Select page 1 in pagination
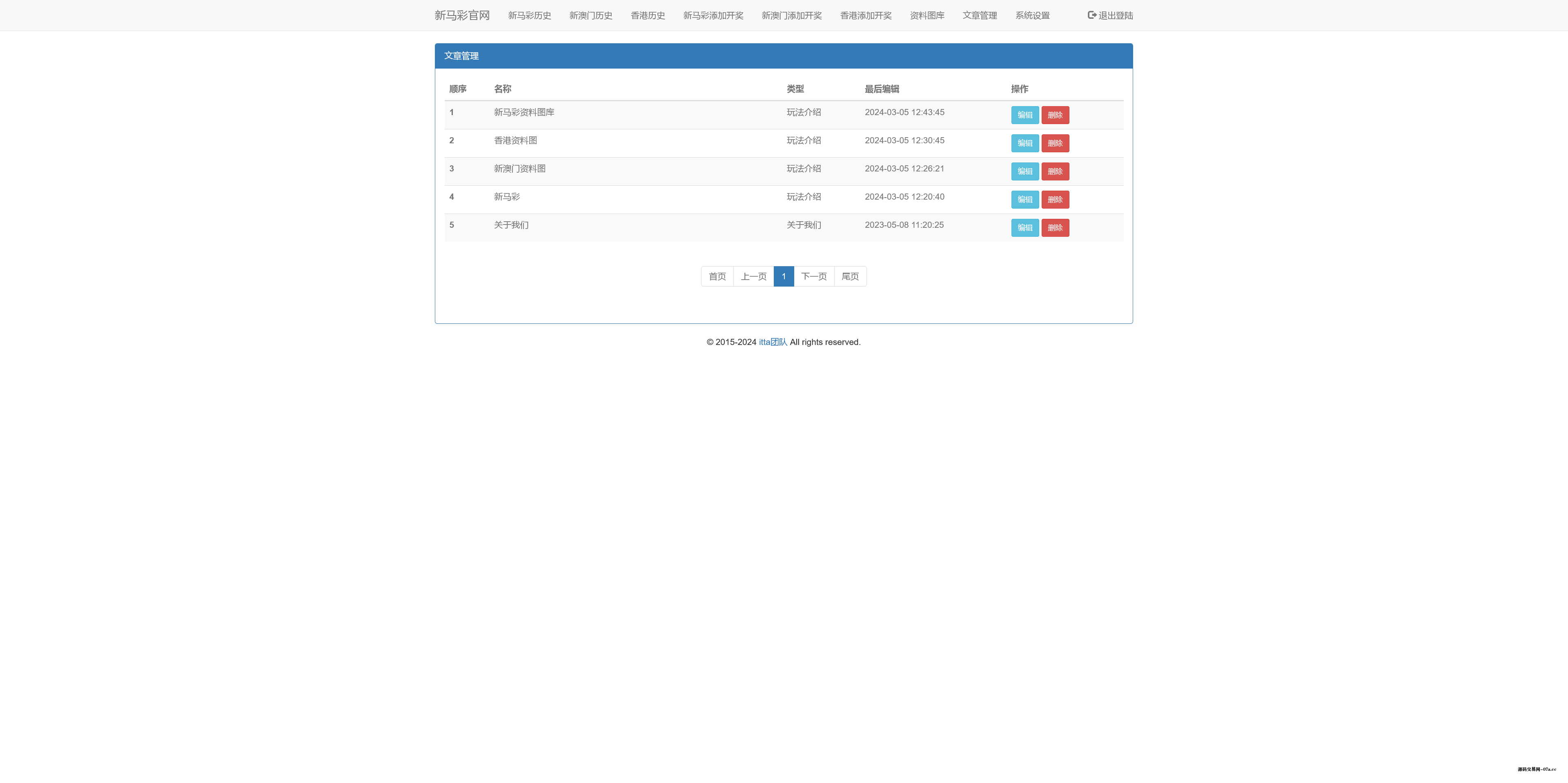Viewport: 1568px width, 783px height. (x=784, y=276)
